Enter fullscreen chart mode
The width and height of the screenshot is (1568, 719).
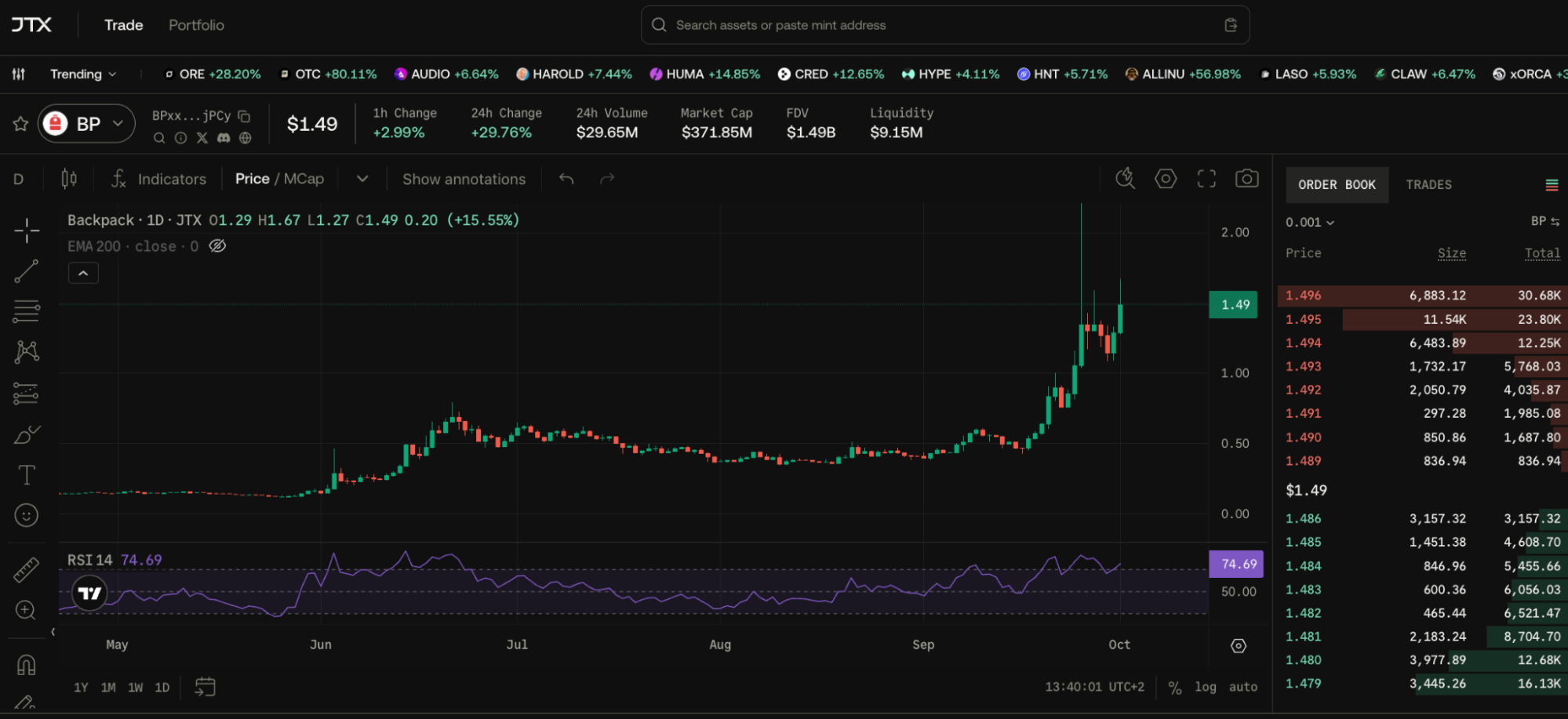tap(1206, 179)
